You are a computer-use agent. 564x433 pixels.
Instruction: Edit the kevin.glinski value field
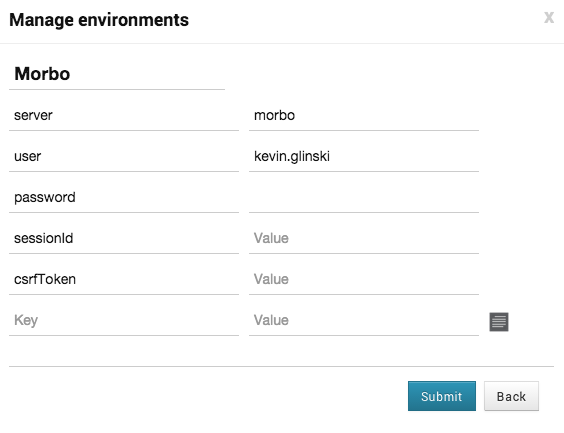coord(364,157)
